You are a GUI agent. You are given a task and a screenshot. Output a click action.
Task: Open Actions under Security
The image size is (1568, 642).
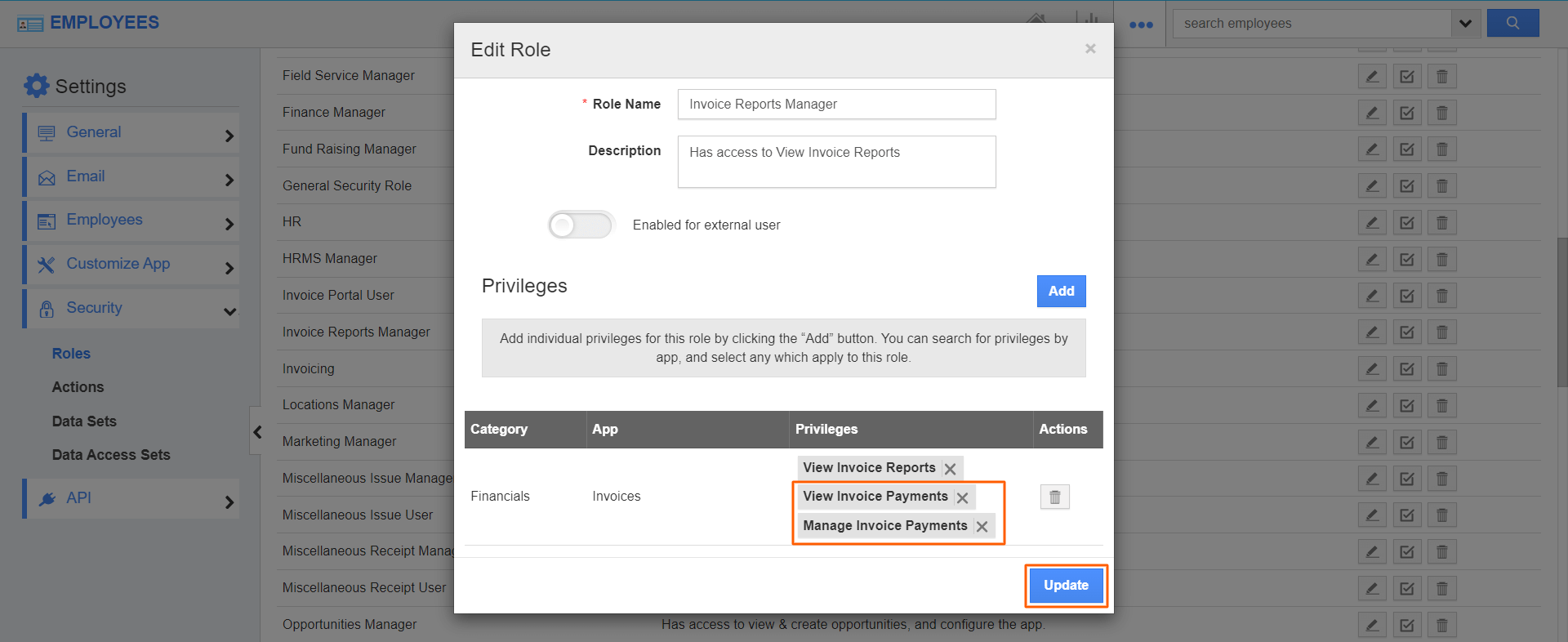point(78,387)
